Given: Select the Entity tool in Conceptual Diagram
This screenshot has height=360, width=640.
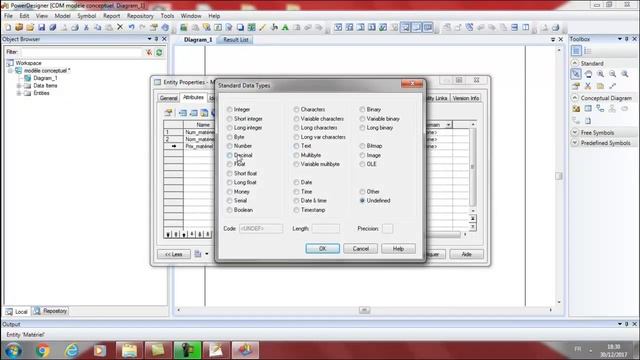Looking at the screenshot, I should pos(588,109).
